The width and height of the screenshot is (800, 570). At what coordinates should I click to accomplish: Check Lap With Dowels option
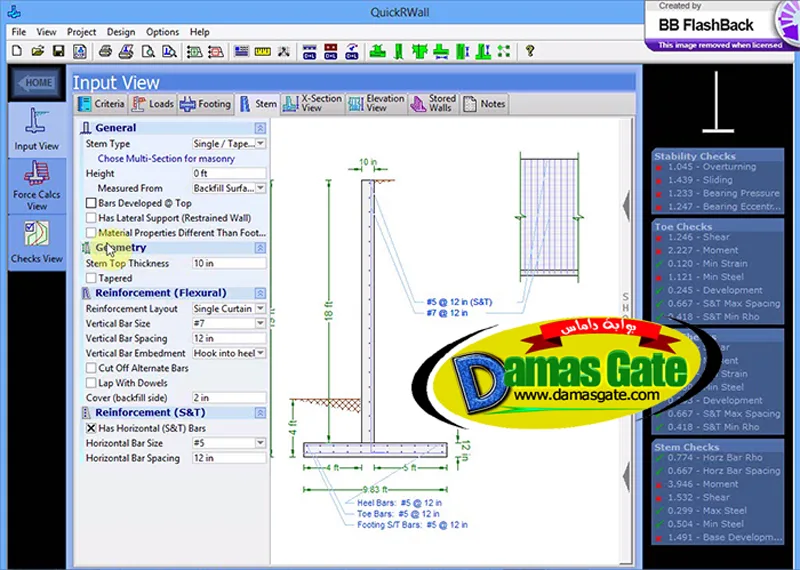(91, 383)
